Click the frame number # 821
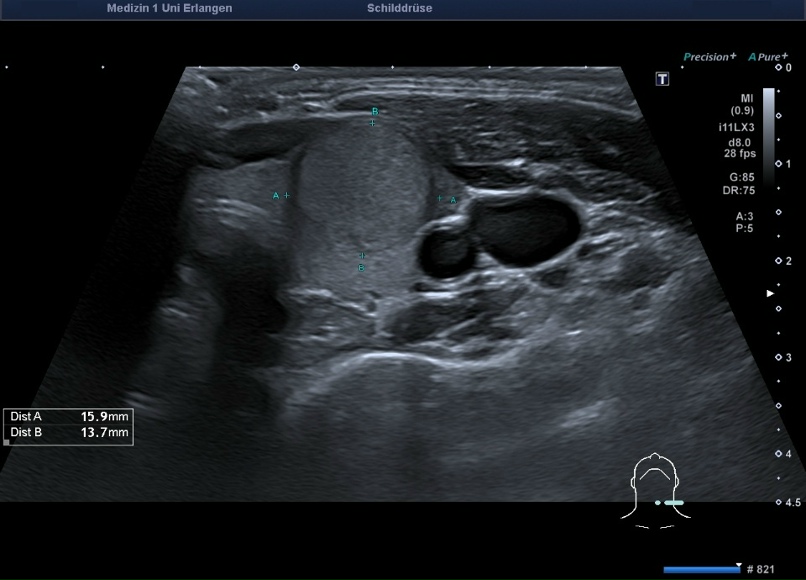This screenshot has width=806, height=580. [761, 570]
